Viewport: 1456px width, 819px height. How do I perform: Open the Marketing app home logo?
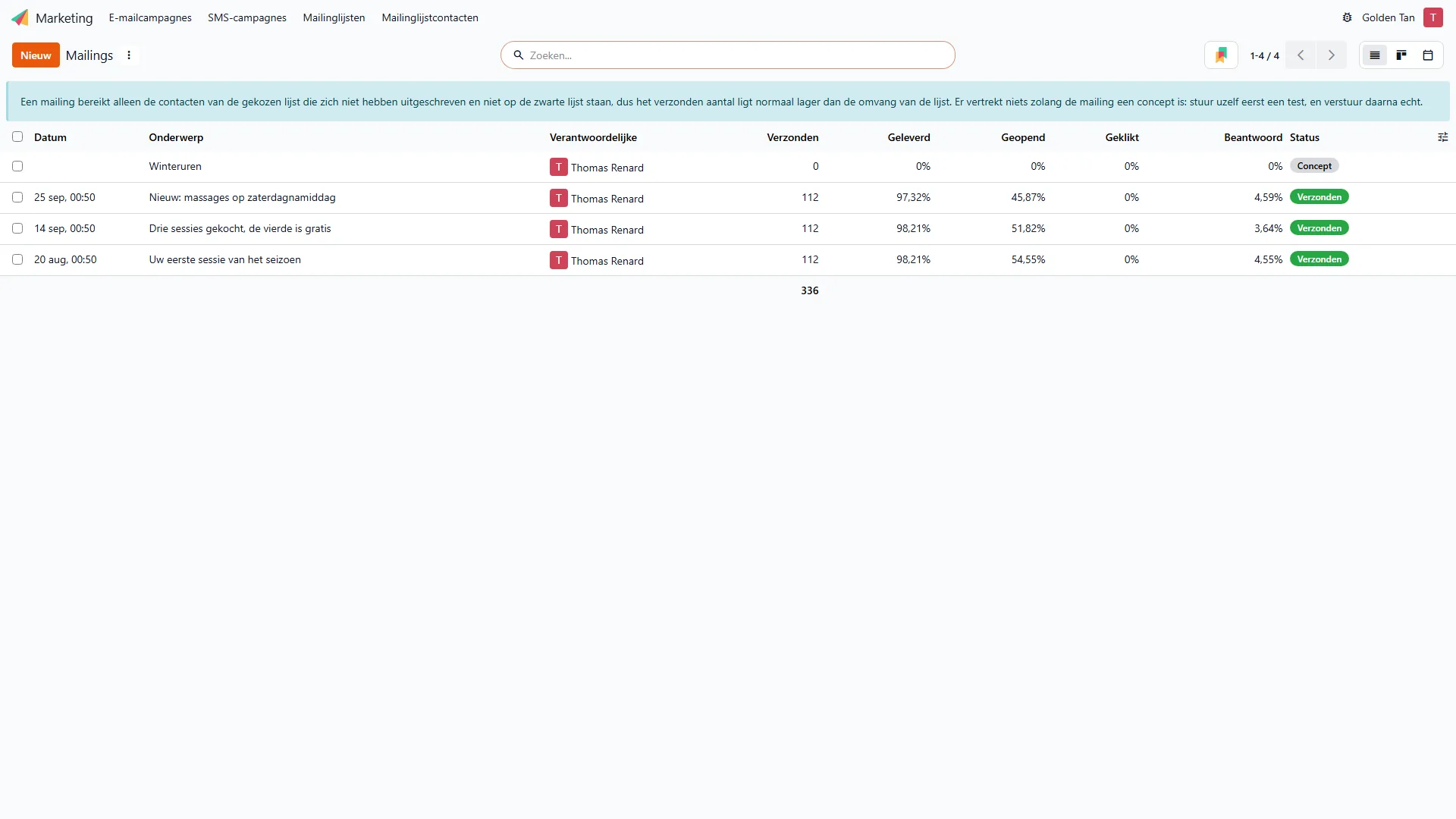[20, 17]
